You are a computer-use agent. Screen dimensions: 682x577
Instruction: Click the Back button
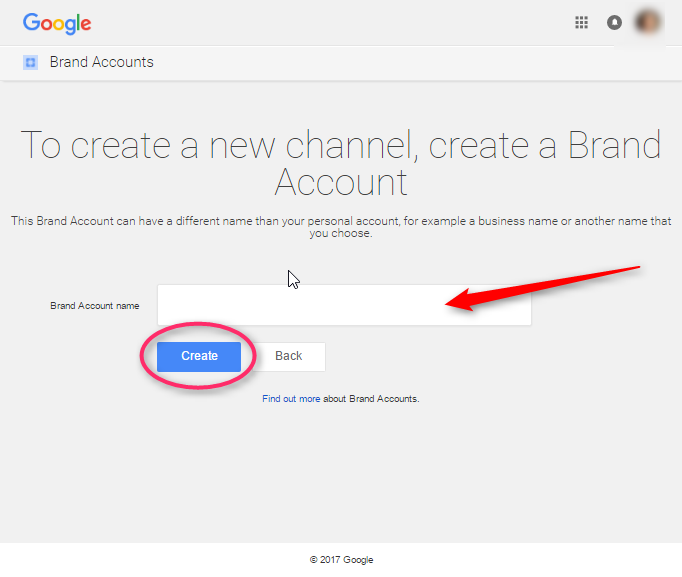click(289, 357)
